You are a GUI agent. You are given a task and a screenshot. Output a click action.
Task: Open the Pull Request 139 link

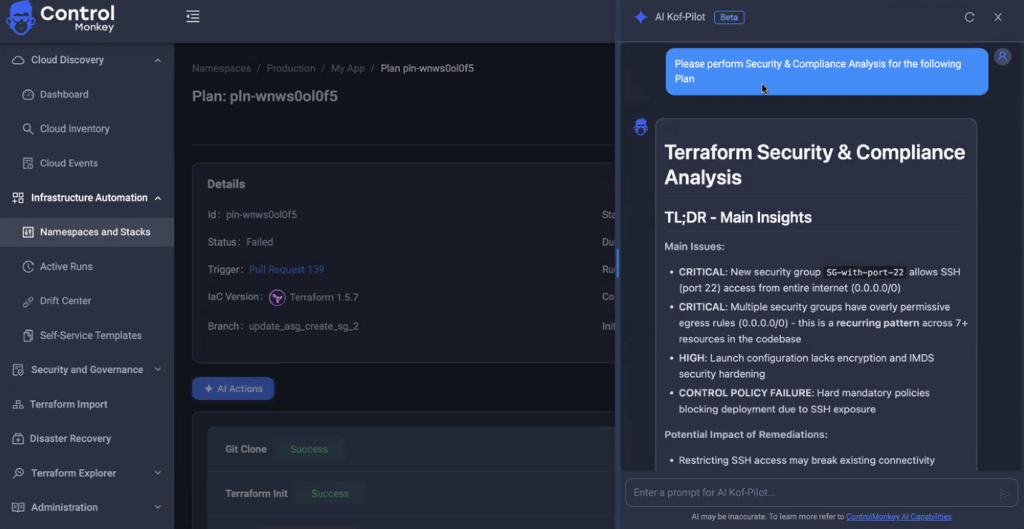[286, 269]
